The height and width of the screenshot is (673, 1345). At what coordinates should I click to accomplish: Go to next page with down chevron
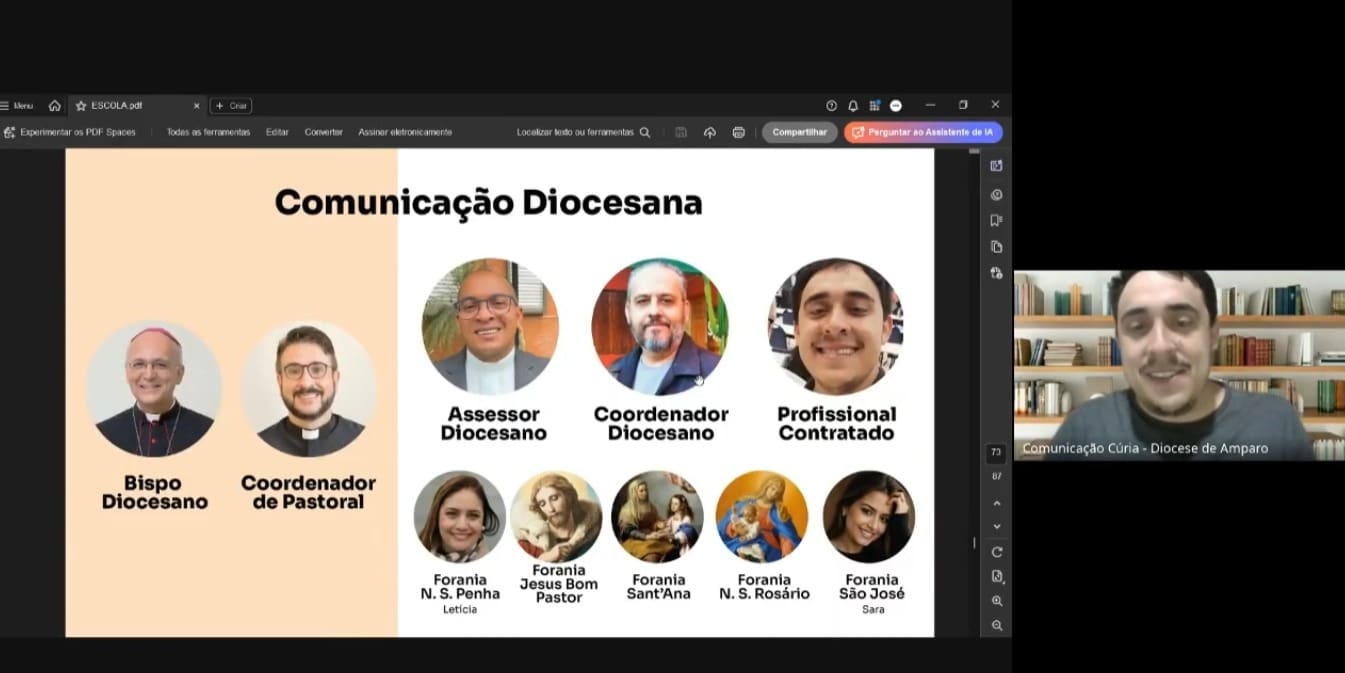(x=996, y=527)
